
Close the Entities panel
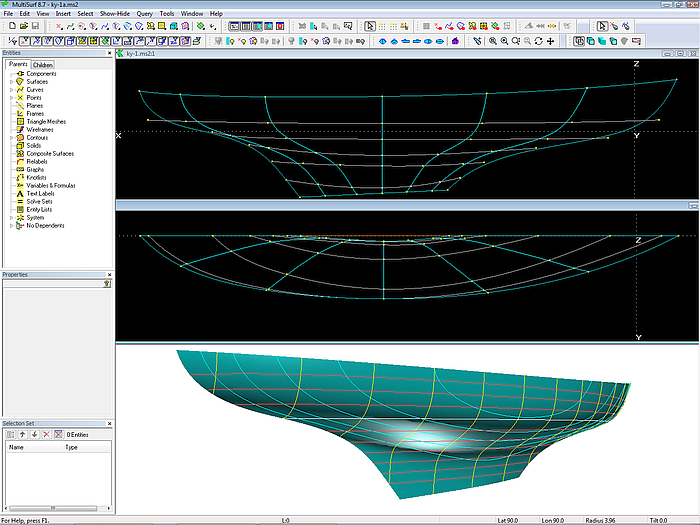click(109, 53)
